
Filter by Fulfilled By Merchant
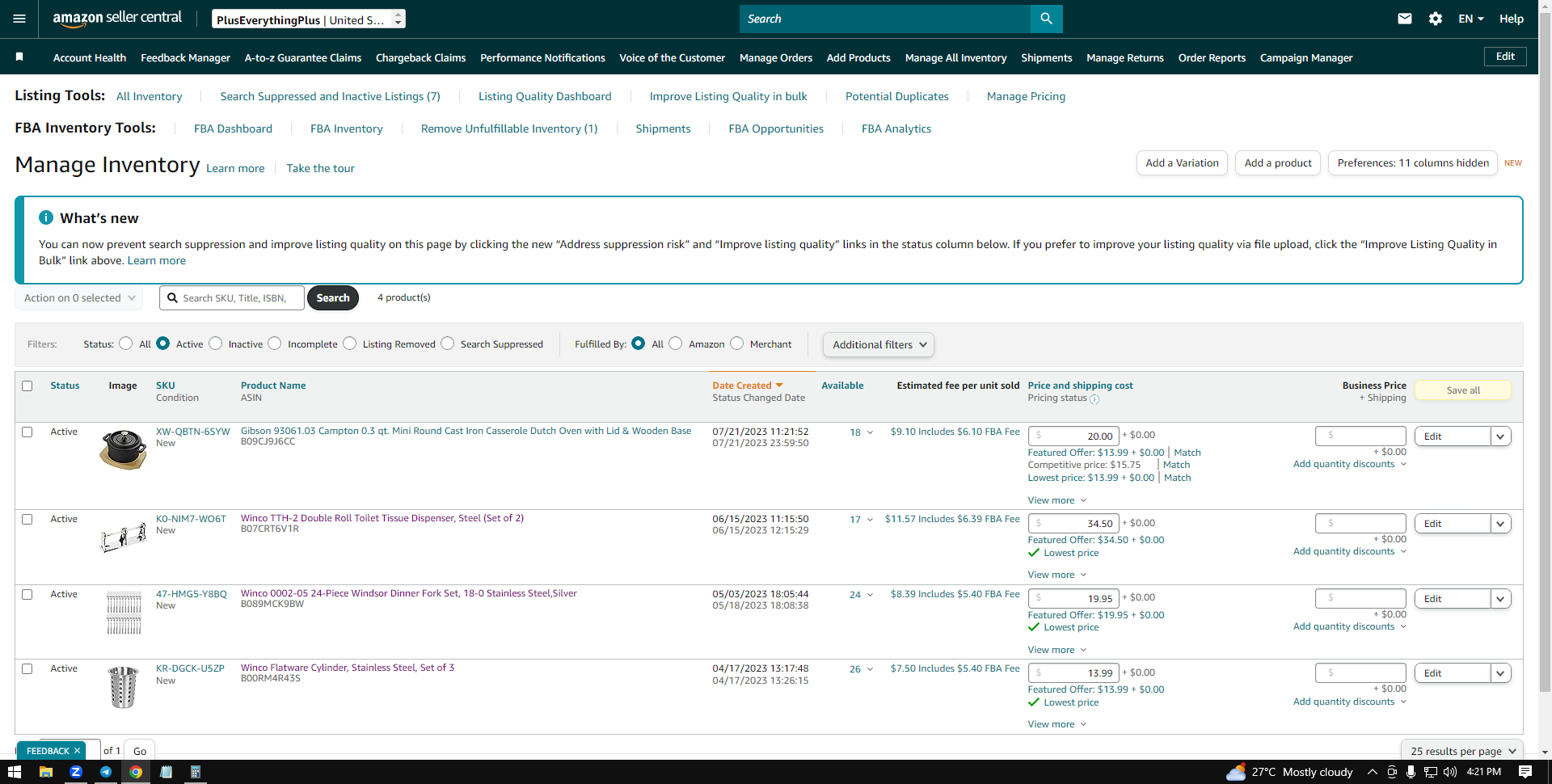[x=736, y=344]
